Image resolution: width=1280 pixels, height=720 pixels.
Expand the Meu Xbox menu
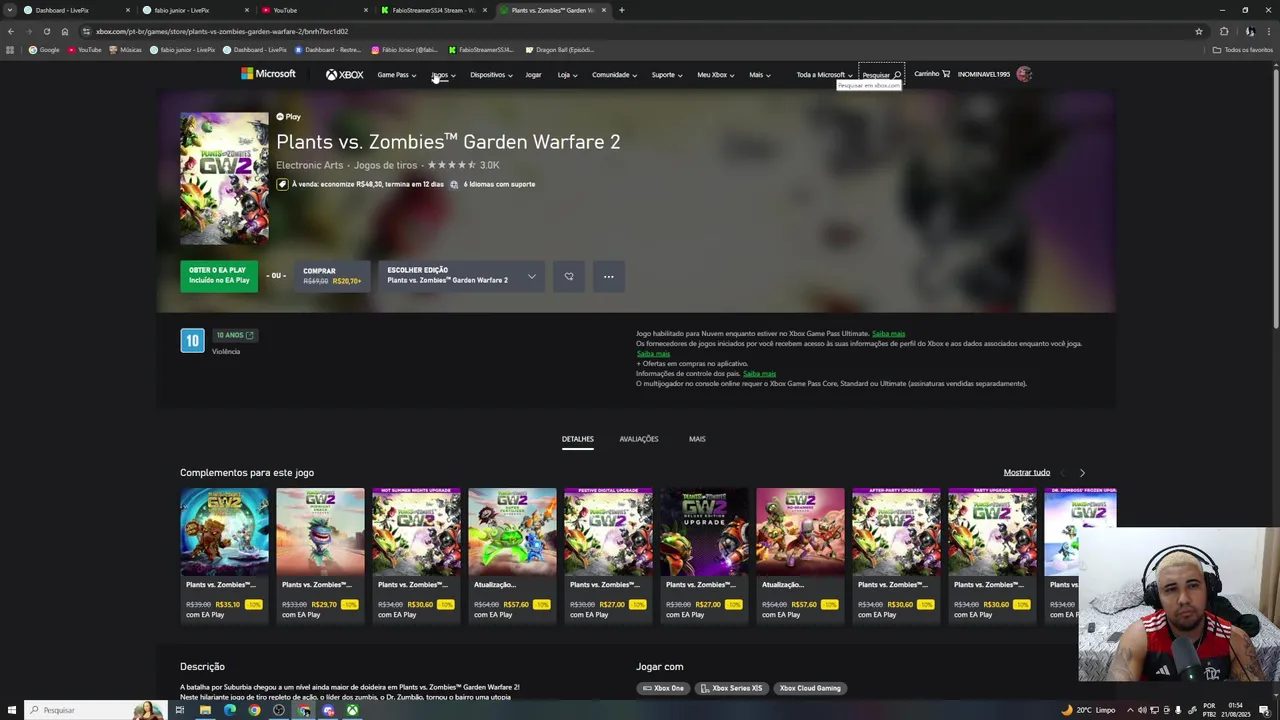pyautogui.click(x=716, y=75)
